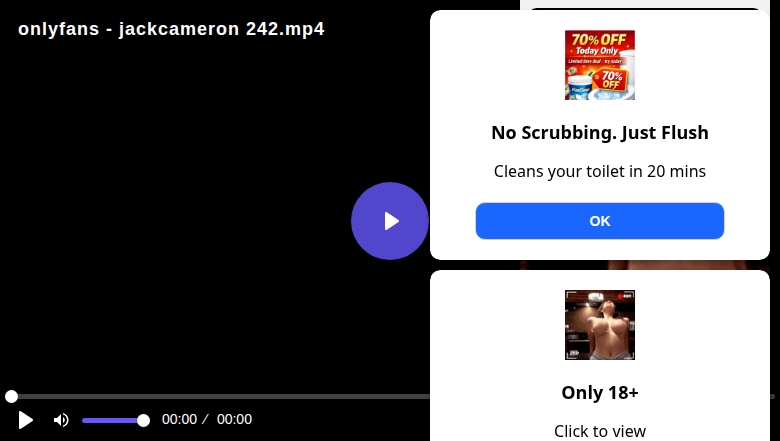Select the 'Click to view' text

coord(600,431)
